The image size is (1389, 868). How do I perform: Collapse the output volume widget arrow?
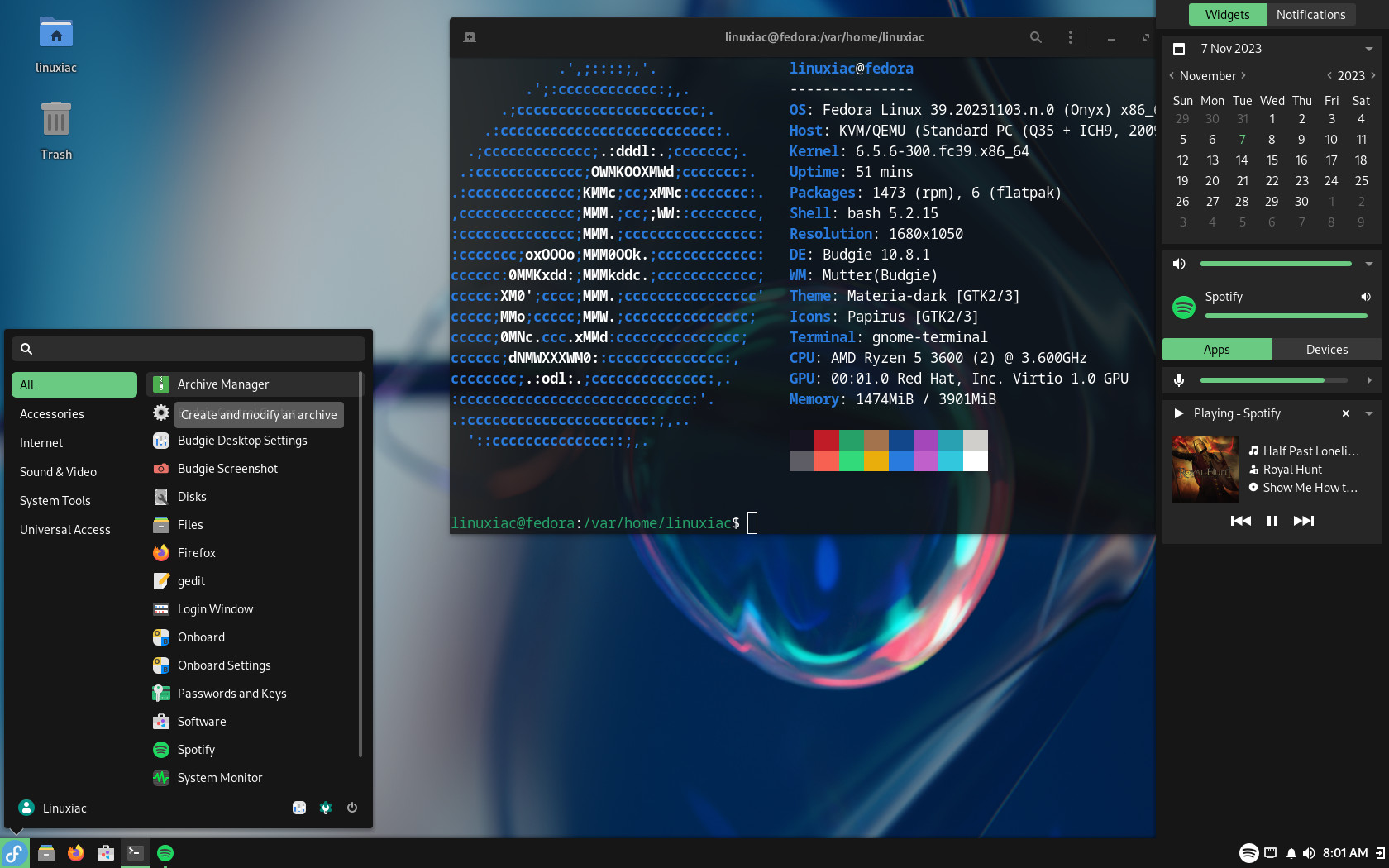click(1369, 264)
